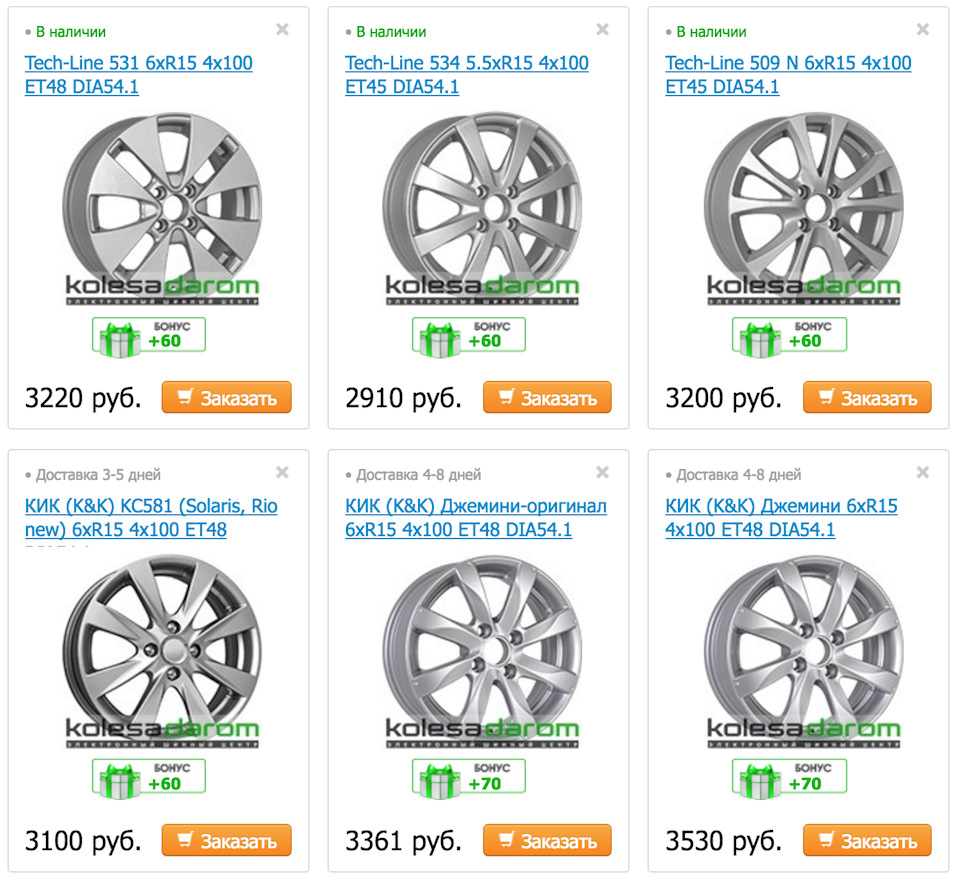960x883 pixels.
Task: Open the КиК Джемини-оригинал 6xR15 link
Action: [x=475, y=518]
